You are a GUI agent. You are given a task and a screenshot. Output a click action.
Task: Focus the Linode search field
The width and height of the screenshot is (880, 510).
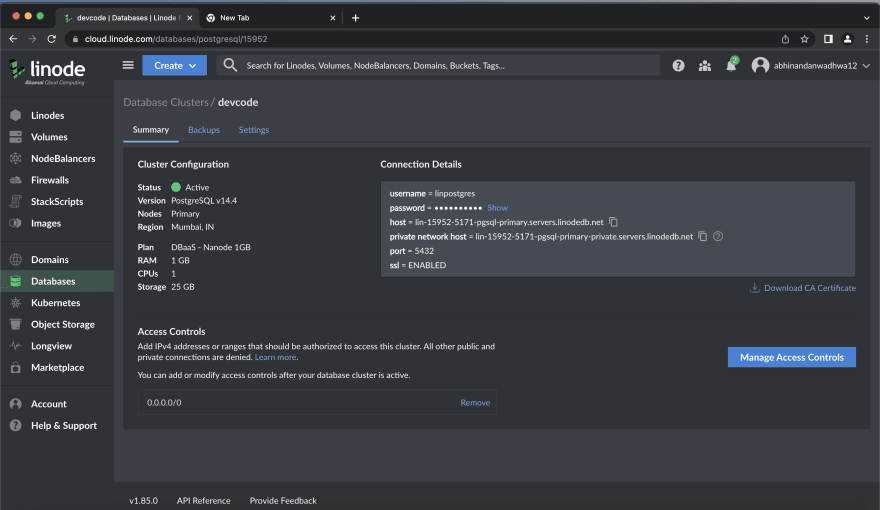(438, 66)
